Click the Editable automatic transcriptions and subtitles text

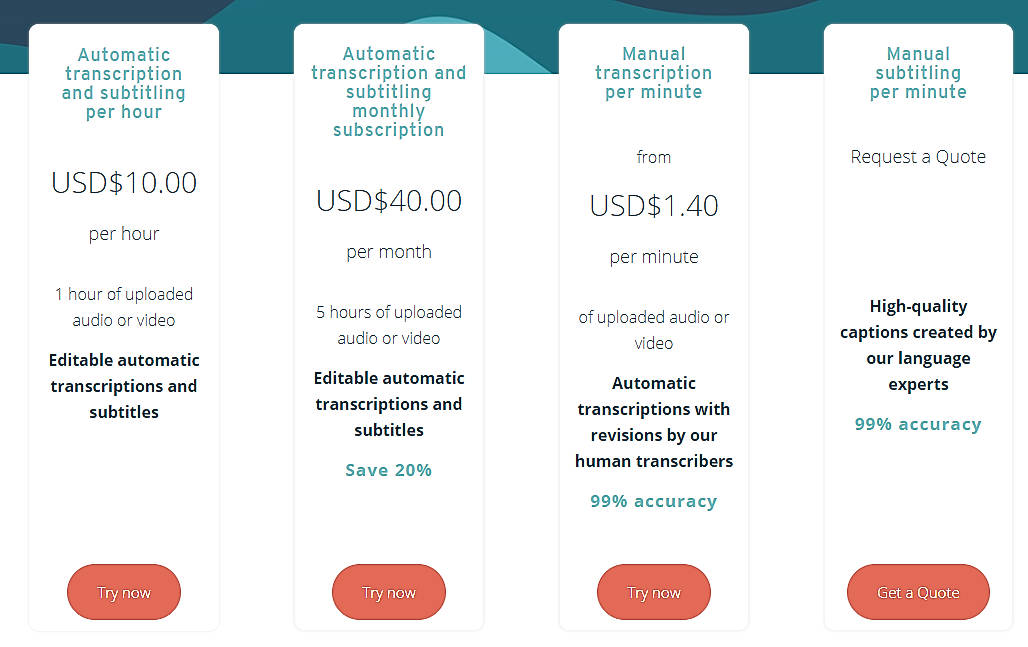[123, 386]
